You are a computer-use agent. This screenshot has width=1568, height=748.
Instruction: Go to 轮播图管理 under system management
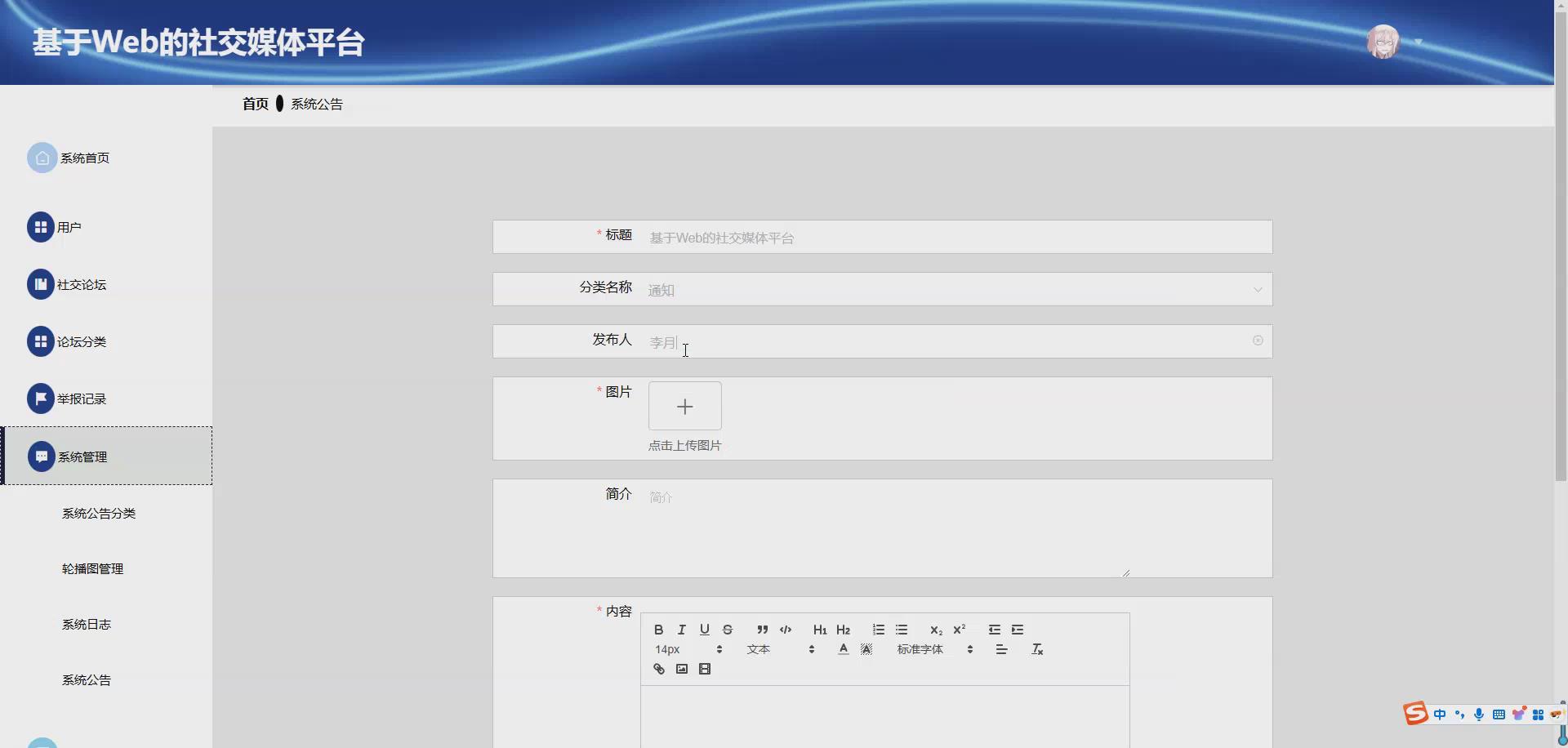pyautogui.click(x=91, y=568)
